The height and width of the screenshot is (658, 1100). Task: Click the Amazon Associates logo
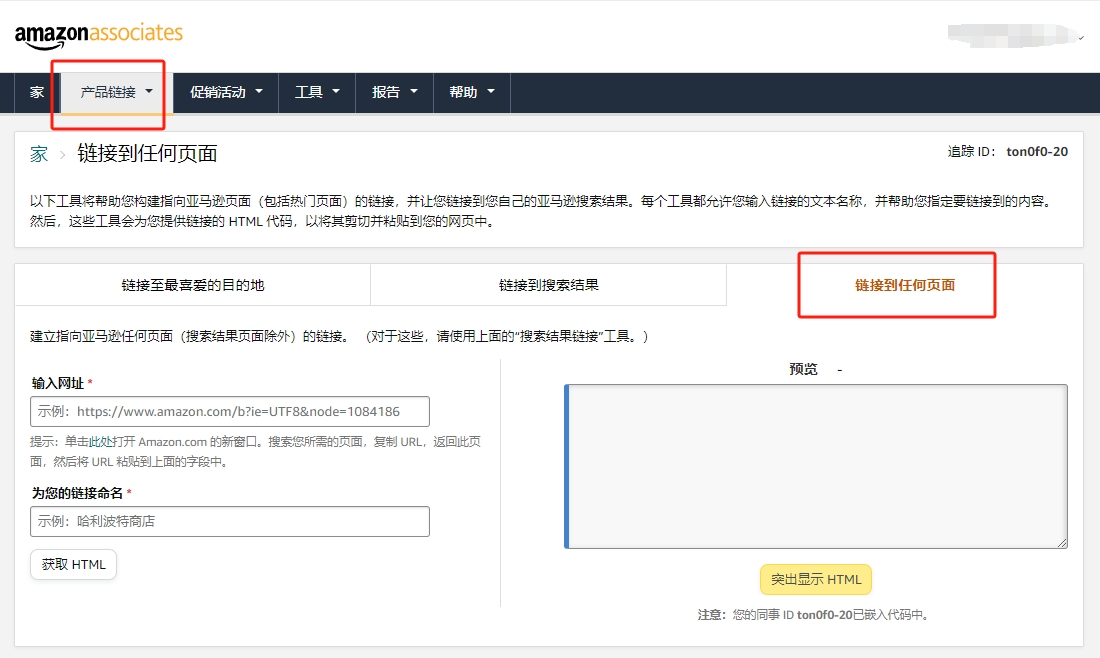click(x=98, y=35)
